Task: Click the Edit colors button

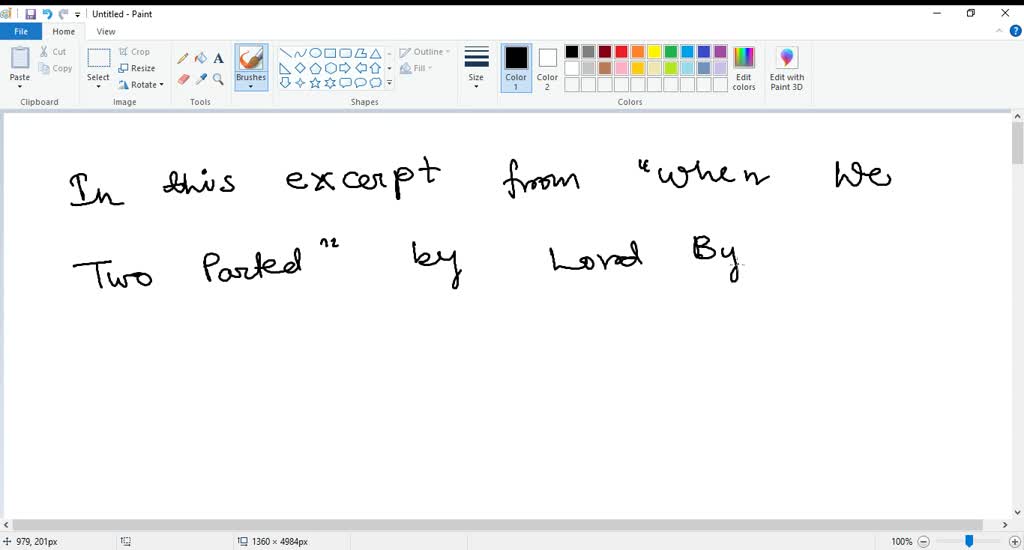Action: click(744, 69)
